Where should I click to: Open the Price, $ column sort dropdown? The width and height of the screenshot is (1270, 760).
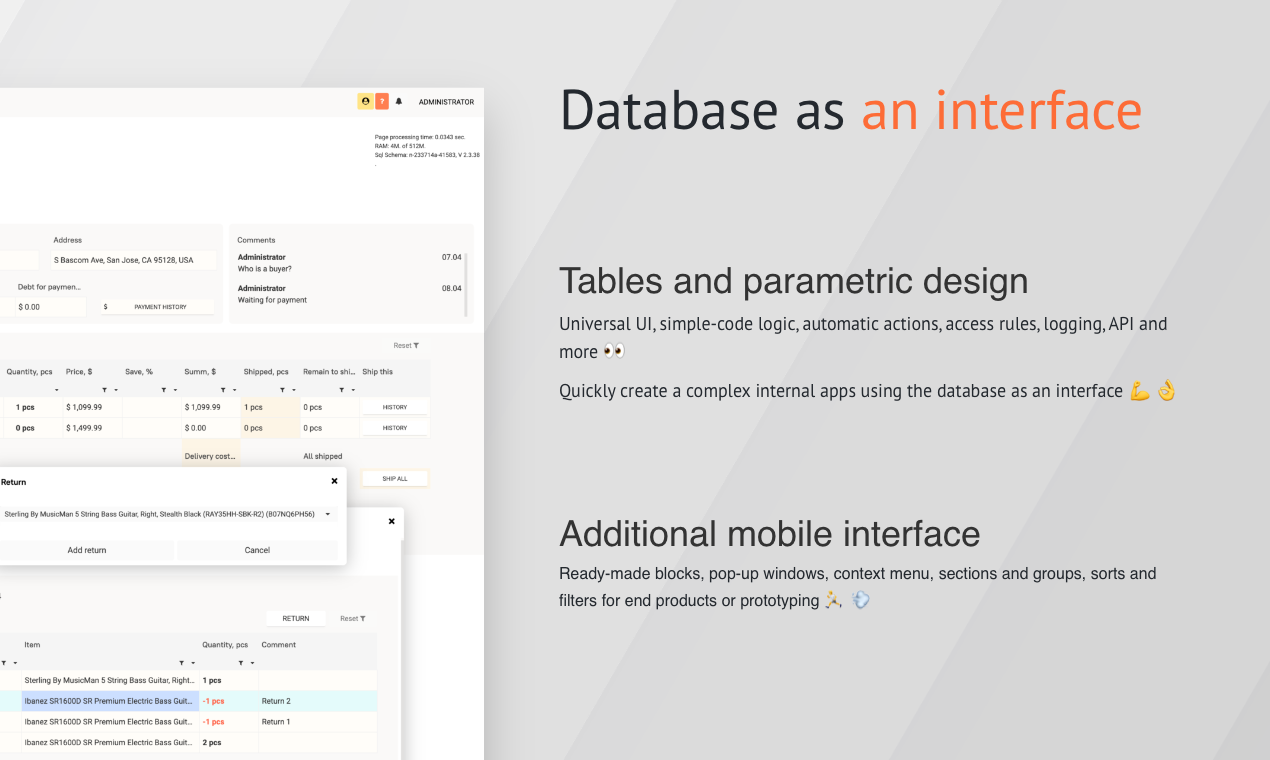(x=116, y=390)
